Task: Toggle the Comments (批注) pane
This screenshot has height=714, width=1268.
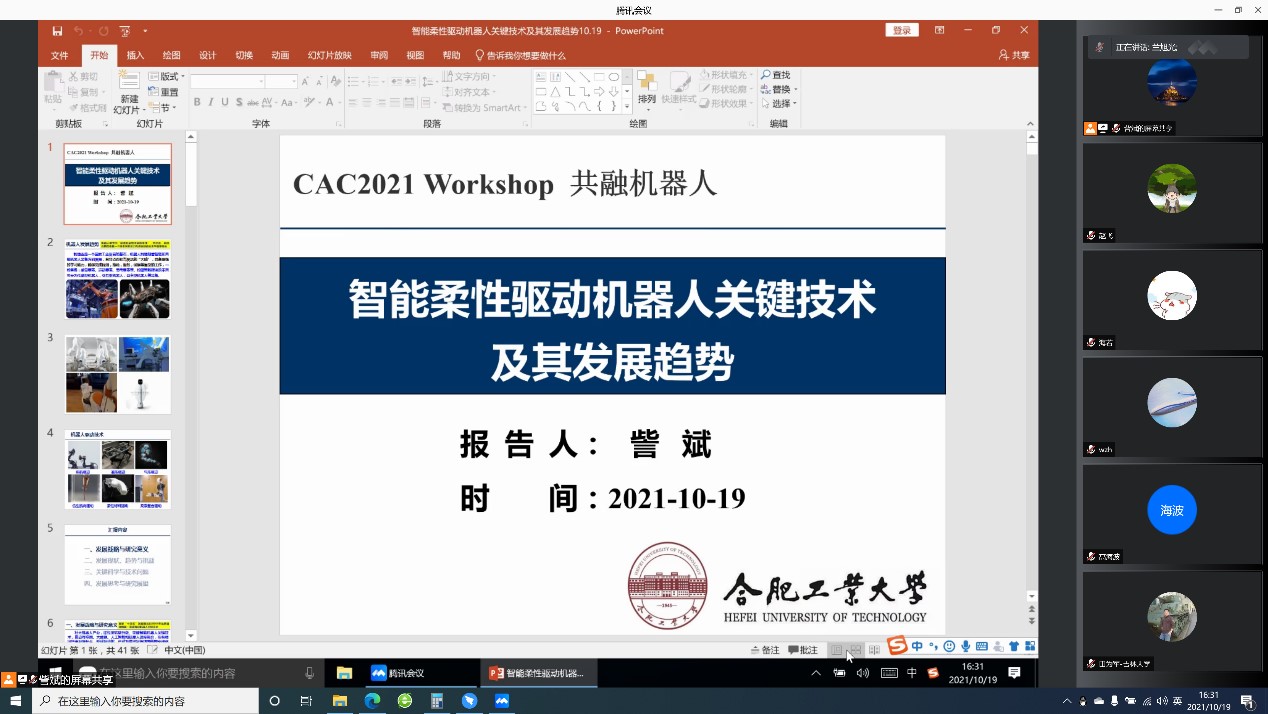Action: [803, 649]
